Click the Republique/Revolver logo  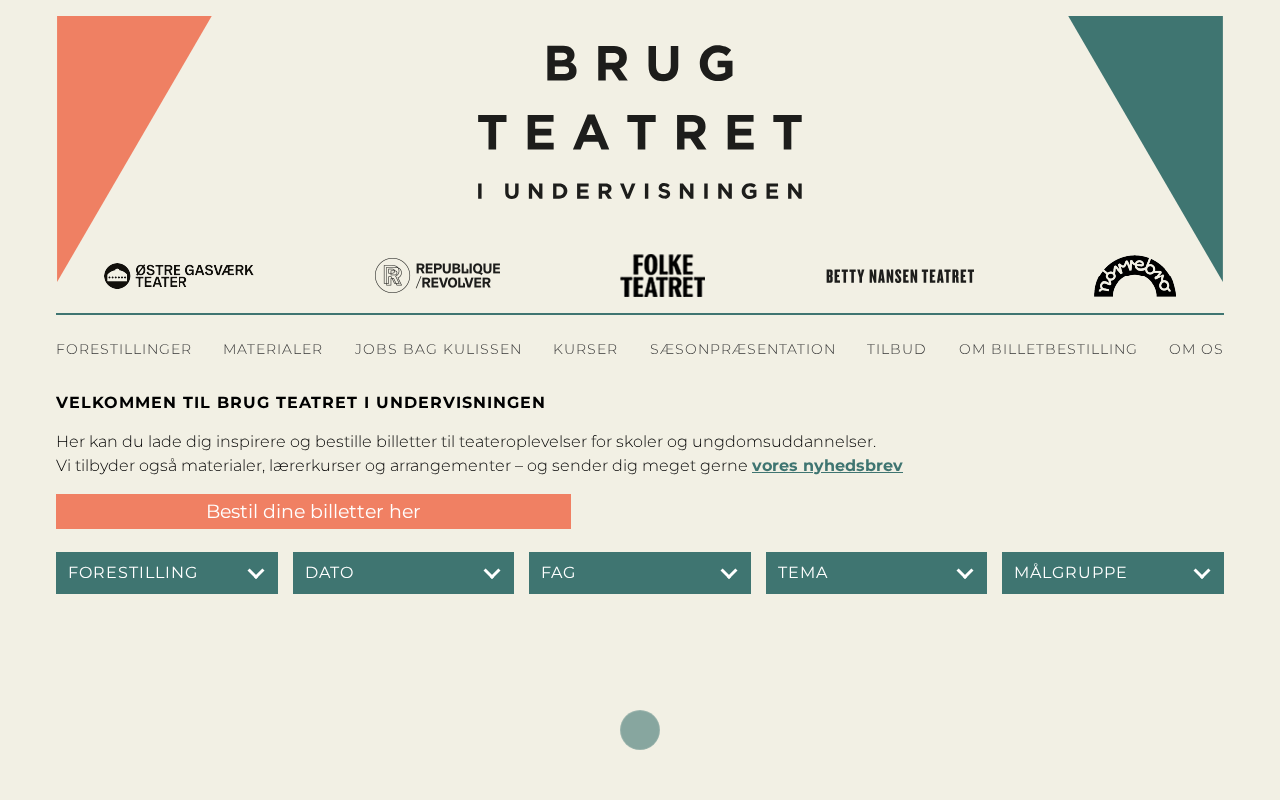point(438,275)
